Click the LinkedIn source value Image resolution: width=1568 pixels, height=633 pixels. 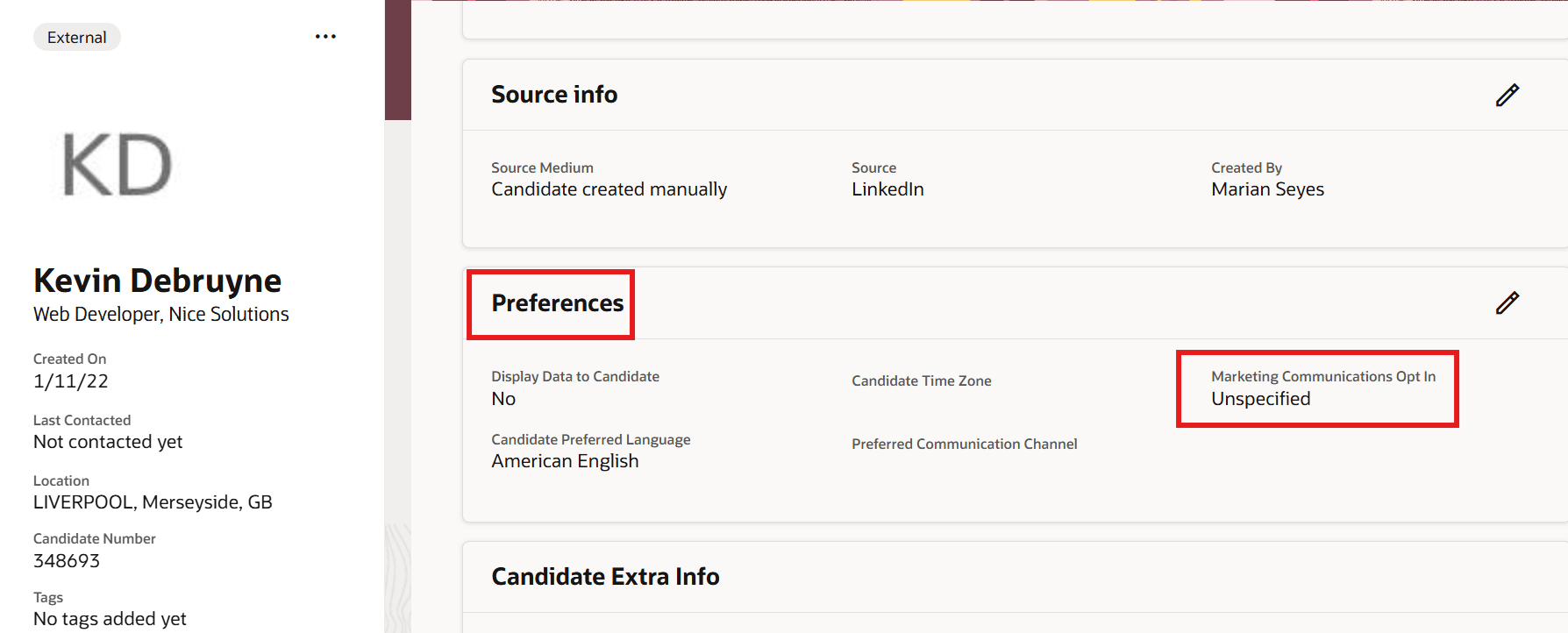pos(887,188)
